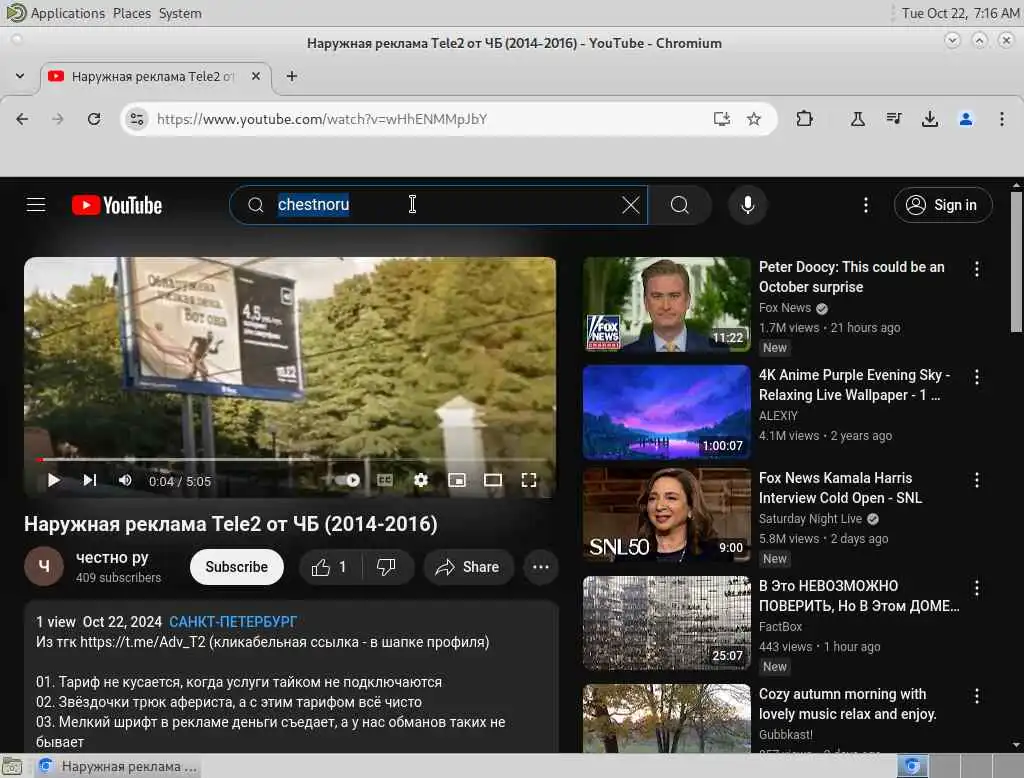Image resolution: width=1024 pixels, height=778 pixels.
Task: Open 4K Anime Purple Evening Sky title
Action: pyautogui.click(x=854, y=385)
